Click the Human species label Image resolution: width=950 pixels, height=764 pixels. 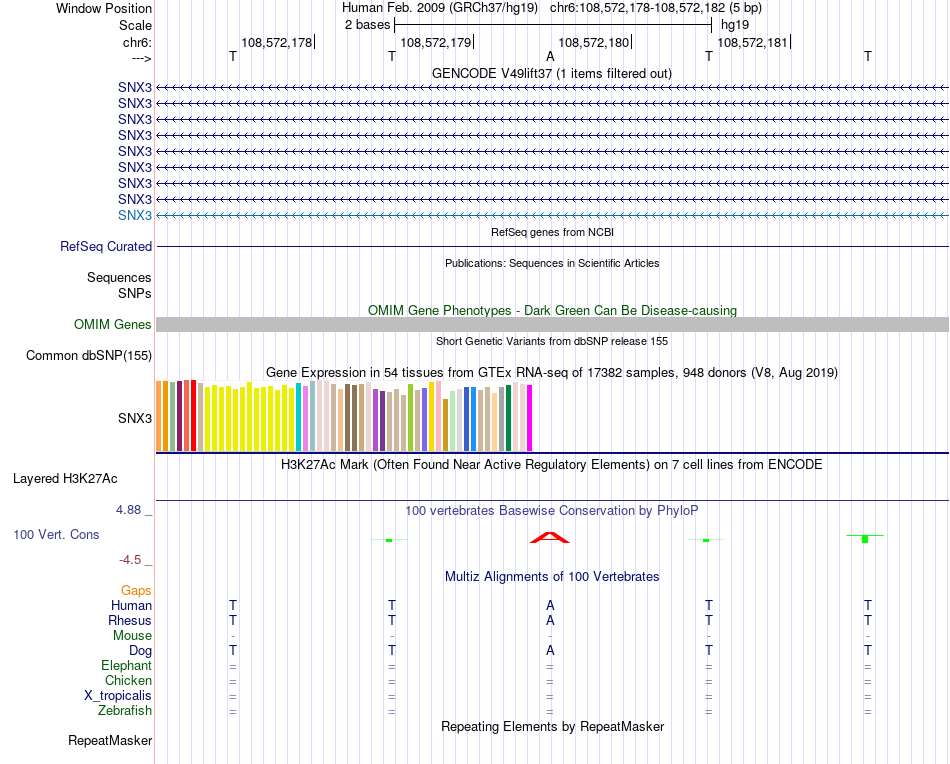pos(131,605)
